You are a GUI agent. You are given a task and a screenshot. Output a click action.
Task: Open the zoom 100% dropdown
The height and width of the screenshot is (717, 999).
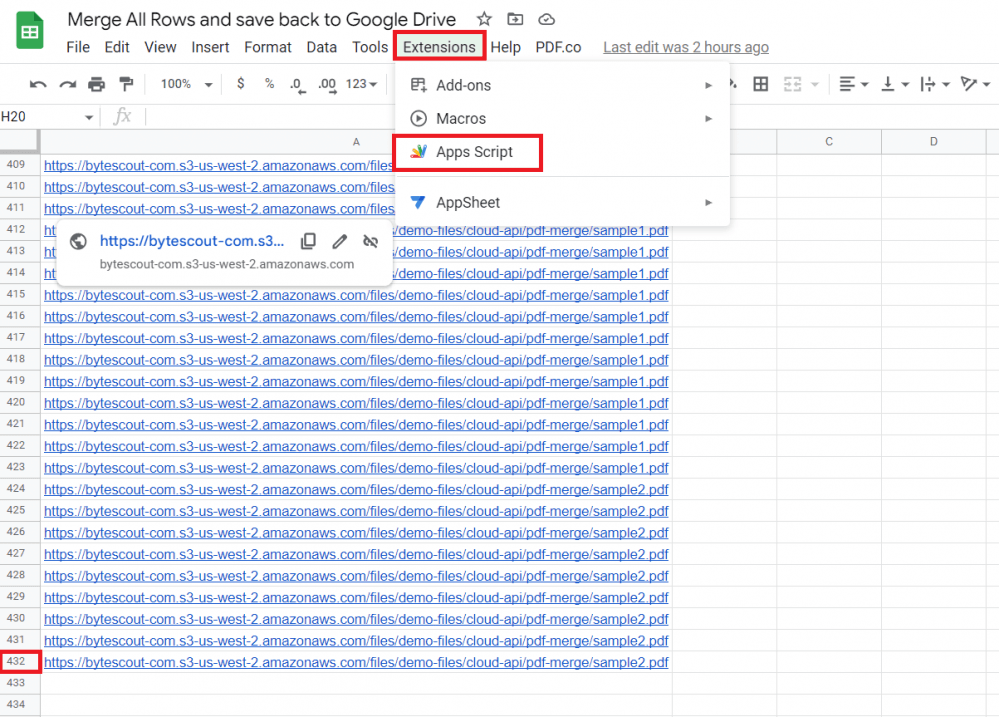[x=187, y=84]
